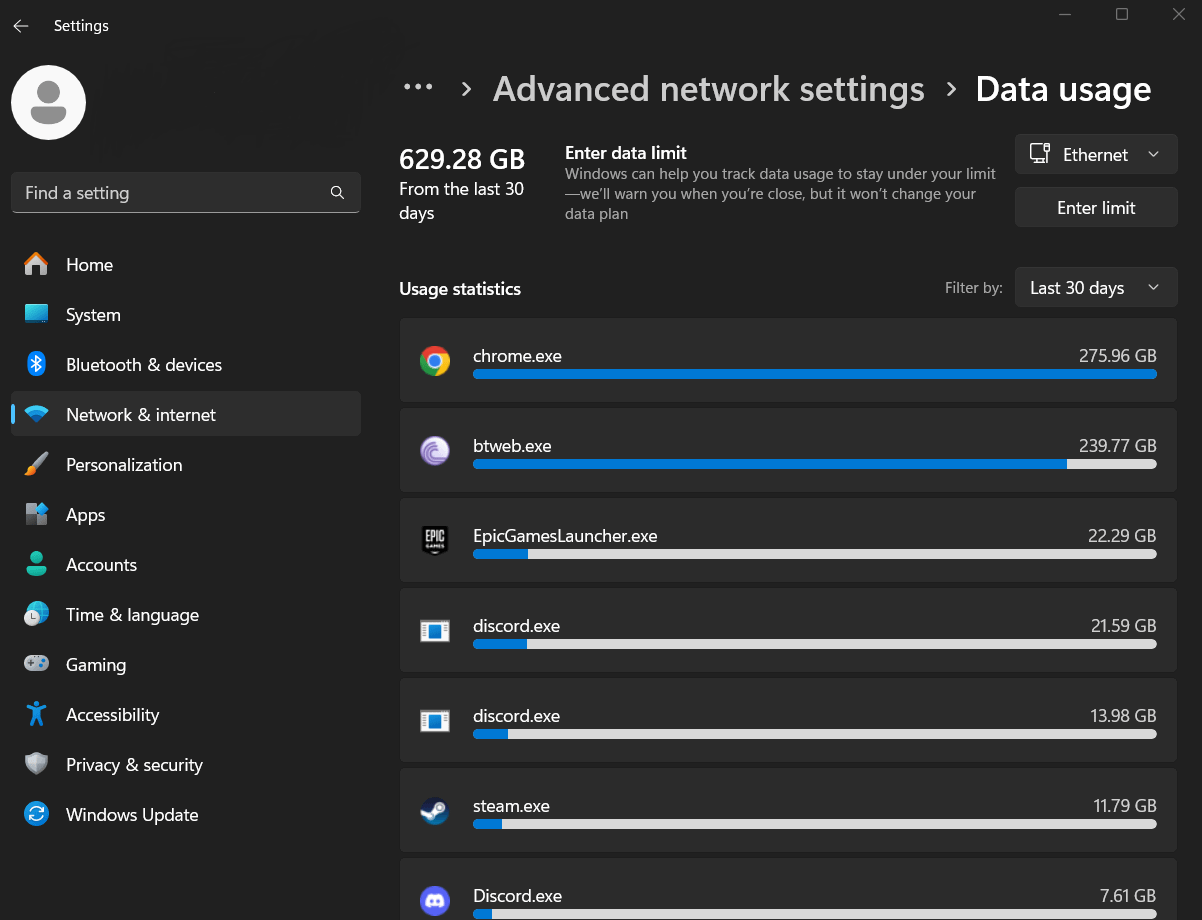1202x920 pixels.
Task: Open the Ethernet network dropdown
Action: [1096, 155]
